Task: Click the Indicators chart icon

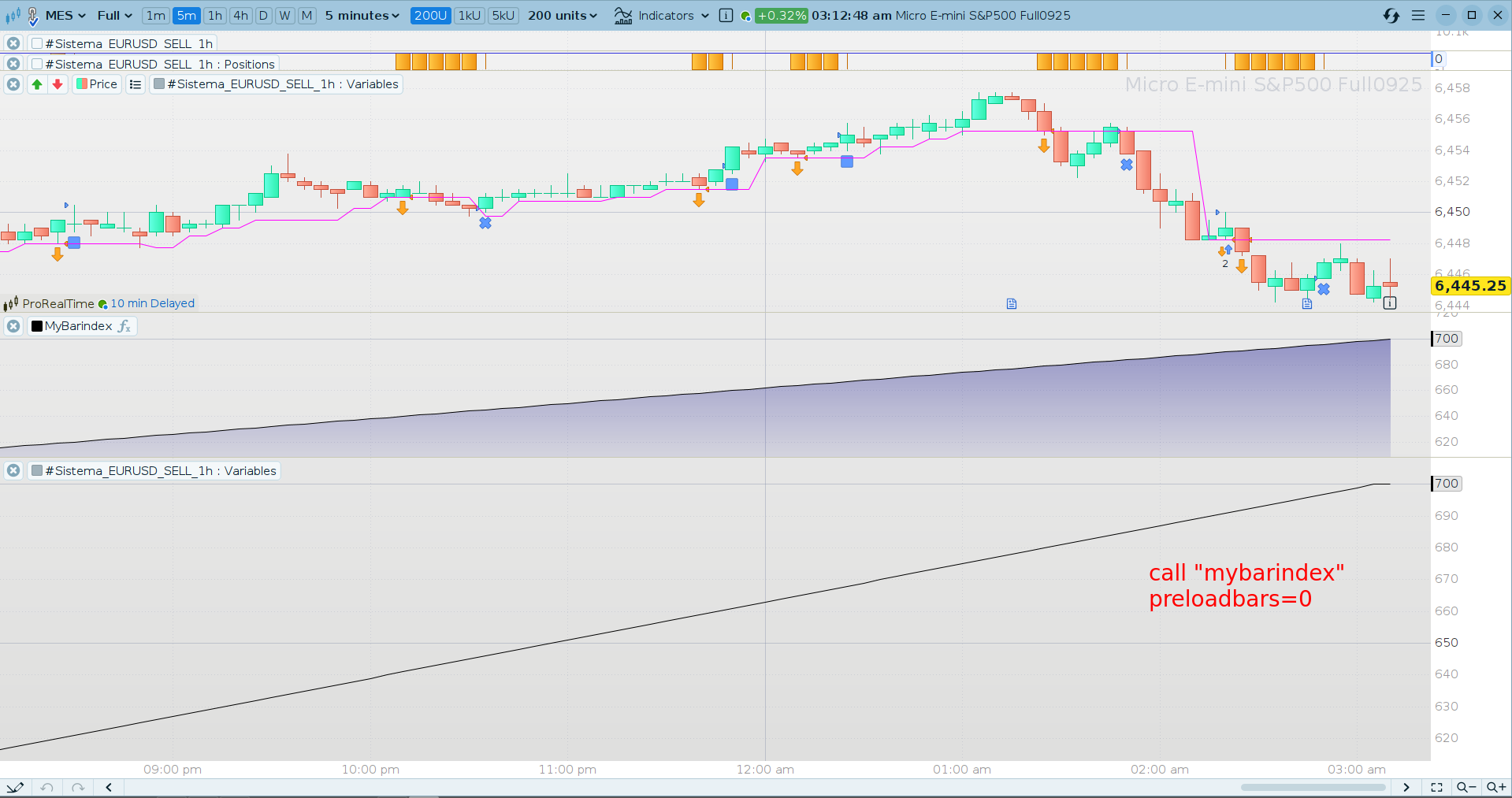Action: click(623, 16)
